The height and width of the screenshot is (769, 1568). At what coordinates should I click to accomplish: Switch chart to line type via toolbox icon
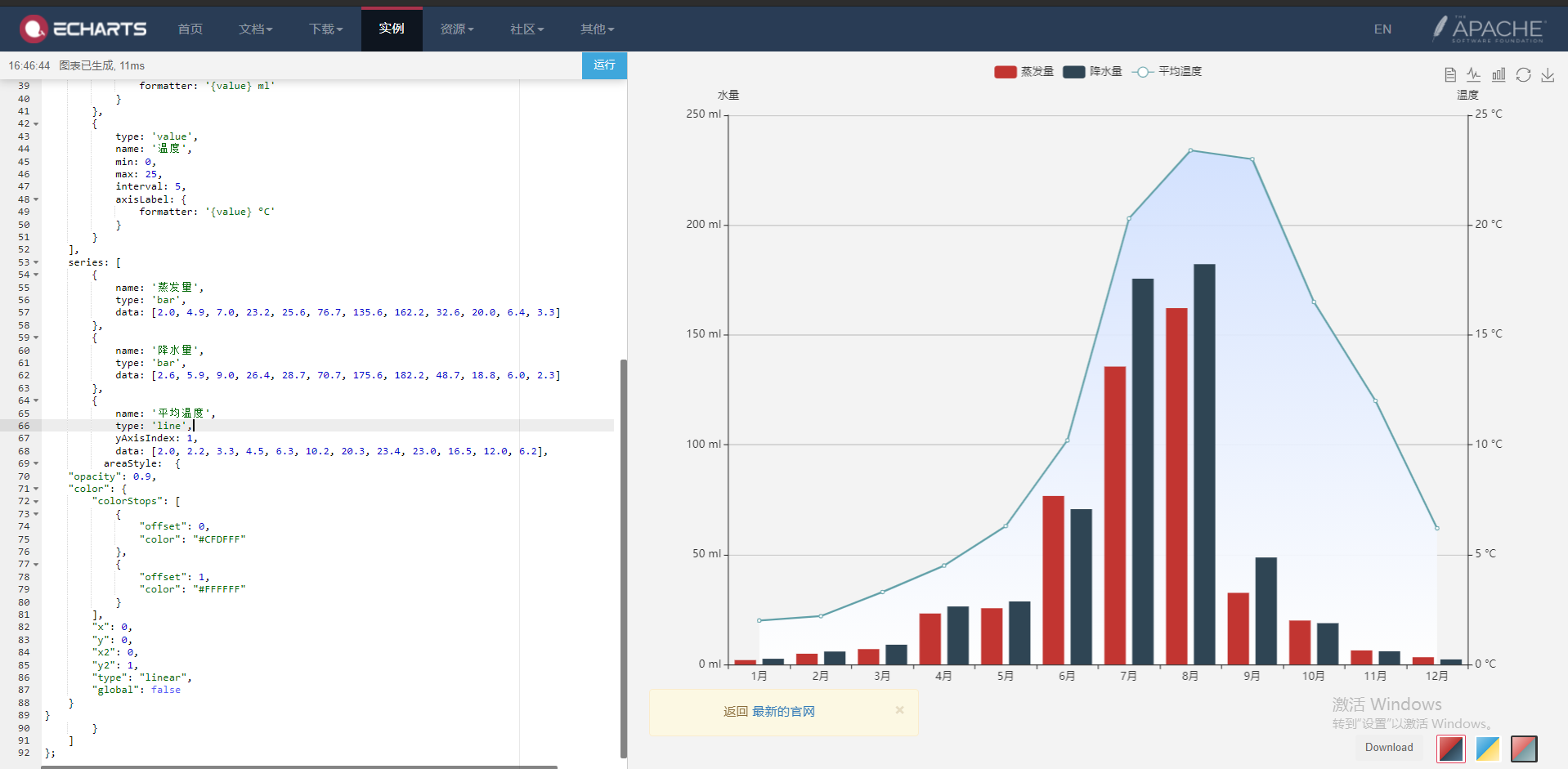pos(1474,74)
